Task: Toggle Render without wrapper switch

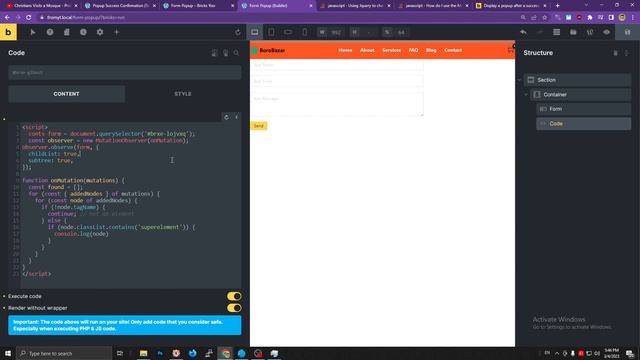Action: (x=234, y=308)
